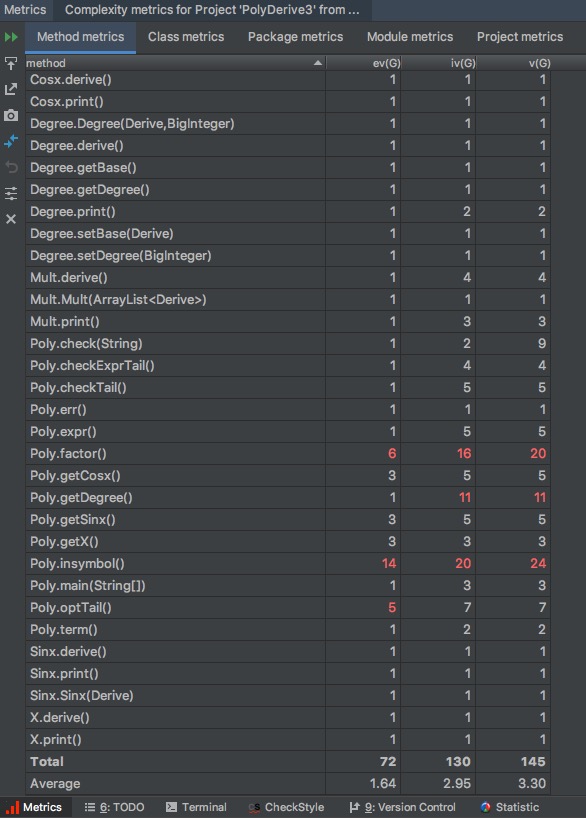586x818 pixels.
Task: Select the Poly.getX() row
Action: click(x=288, y=542)
